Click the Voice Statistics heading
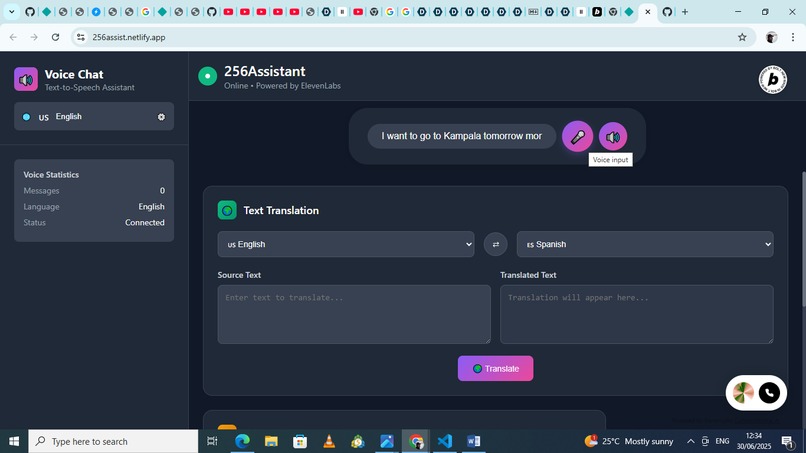806x453 pixels. (x=51, y=175)
